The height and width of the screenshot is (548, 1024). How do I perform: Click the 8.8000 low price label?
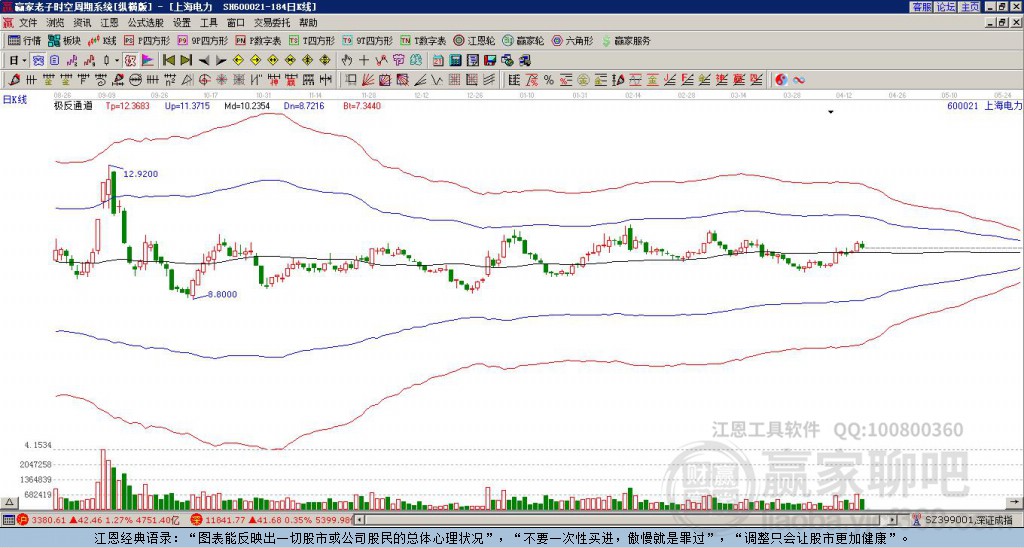(x=222, y=295)
